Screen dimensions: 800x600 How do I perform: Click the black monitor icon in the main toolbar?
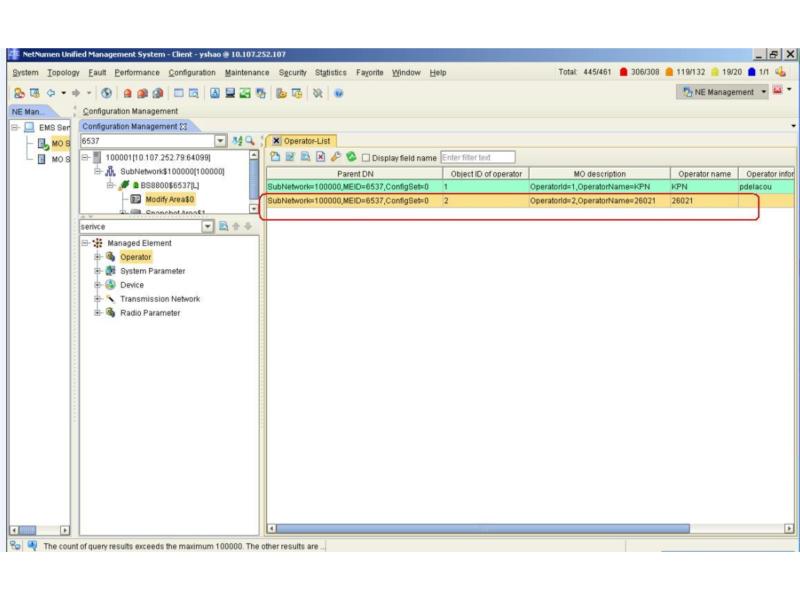coord(230,93)
